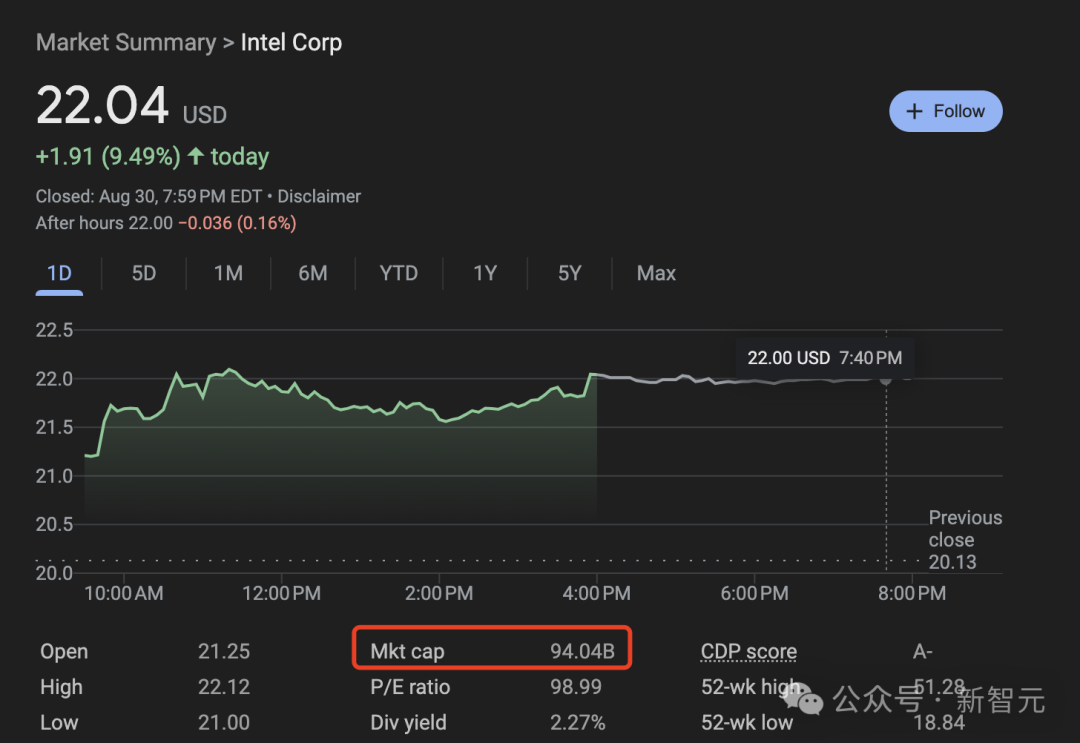Click the Mkt cap label
Viewport: 1080px width, 743px height.
[408, 651]
